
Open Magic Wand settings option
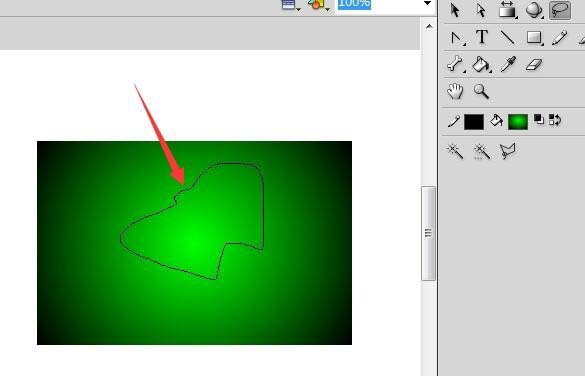pyautogui.click(x=482, y=152)
